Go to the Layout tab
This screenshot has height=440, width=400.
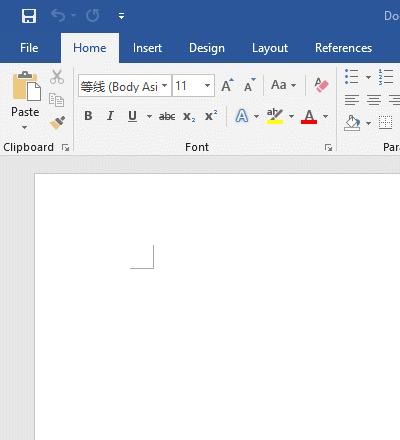tap(270, 48)
